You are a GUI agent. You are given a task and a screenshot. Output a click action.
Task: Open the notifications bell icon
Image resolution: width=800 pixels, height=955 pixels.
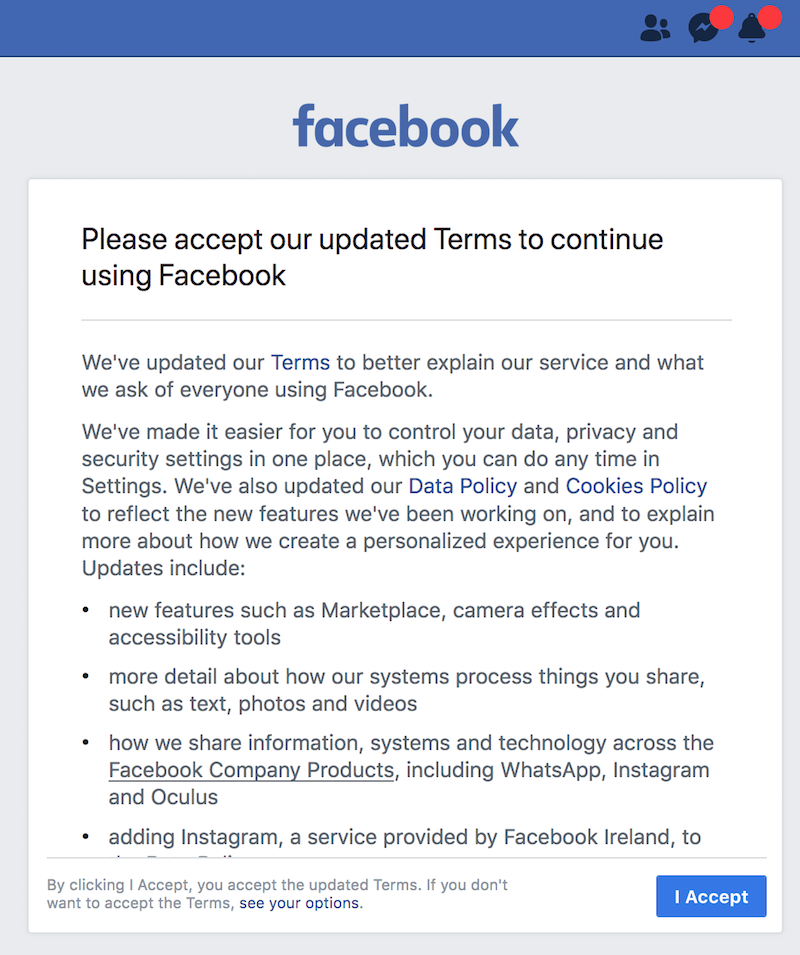[x=751, y=30]
